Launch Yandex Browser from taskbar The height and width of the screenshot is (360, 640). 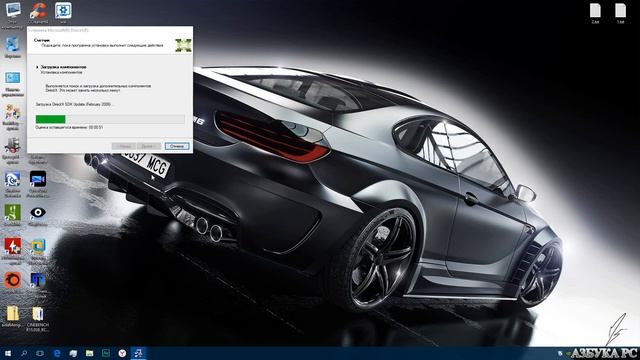click(122, 353)
